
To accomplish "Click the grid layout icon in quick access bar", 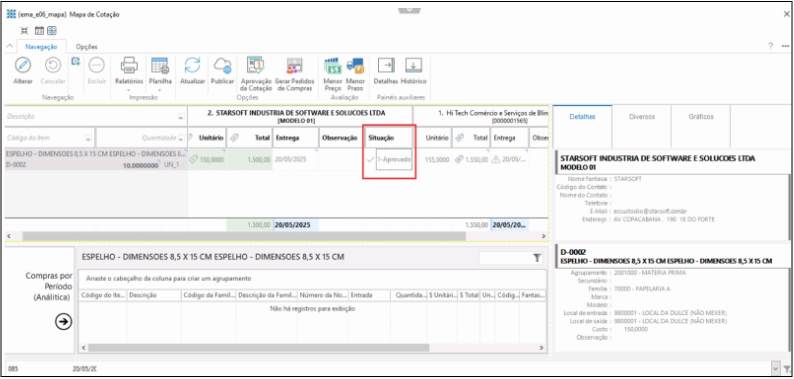I will pos(52,31).
